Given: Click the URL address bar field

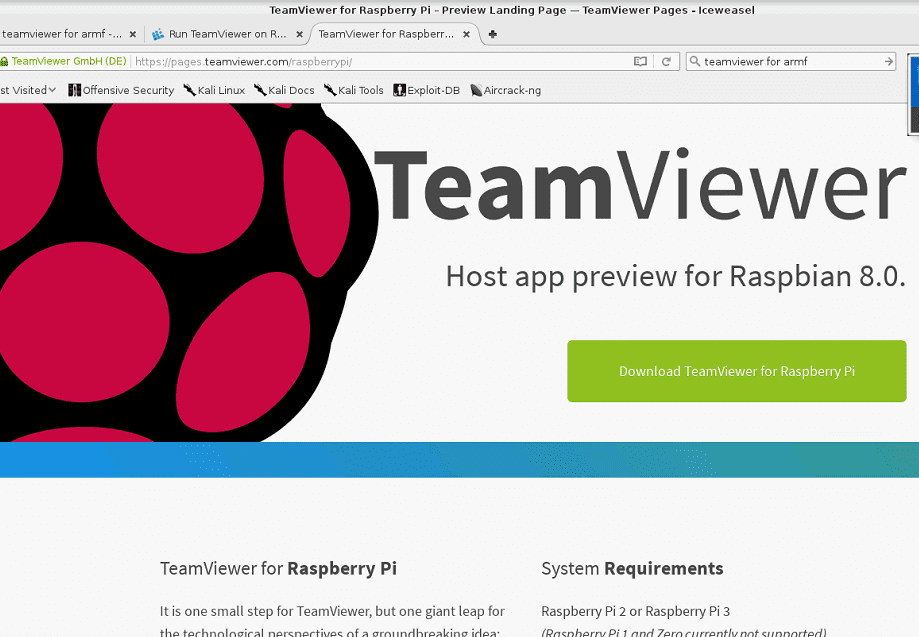Looking at the screenshot, I should point(380,62).
